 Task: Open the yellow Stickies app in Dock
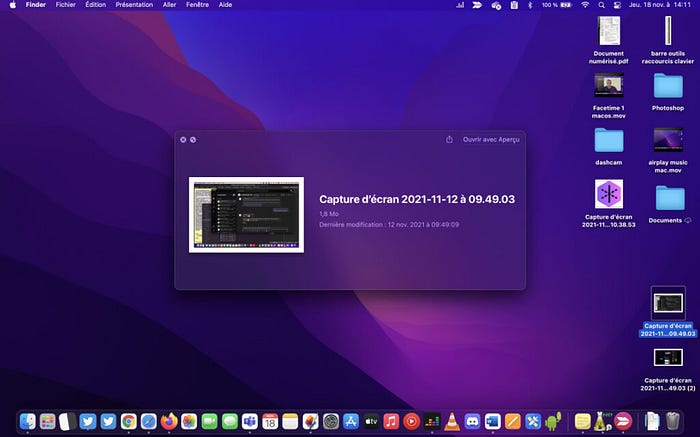point(583,421)
